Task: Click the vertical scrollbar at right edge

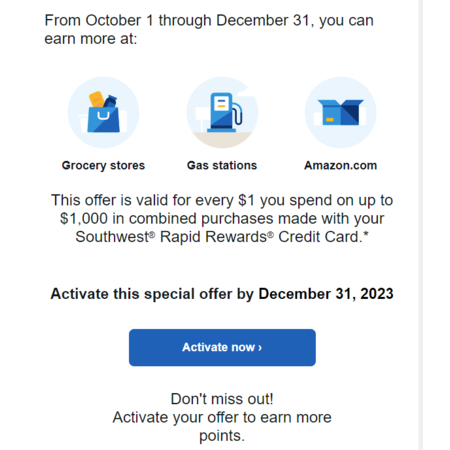Action: [421, 225]
